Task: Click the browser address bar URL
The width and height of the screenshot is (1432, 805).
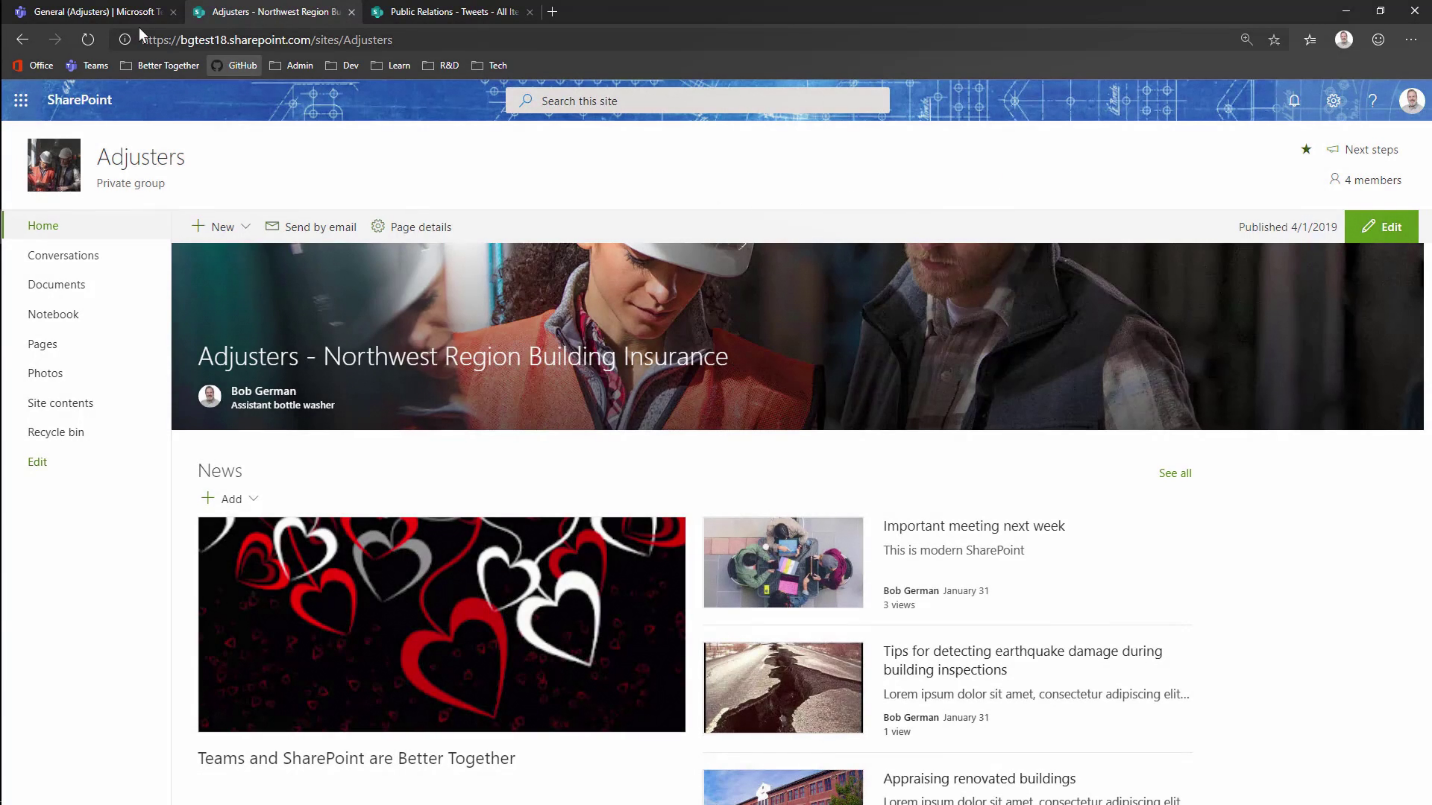Action: 267,39
